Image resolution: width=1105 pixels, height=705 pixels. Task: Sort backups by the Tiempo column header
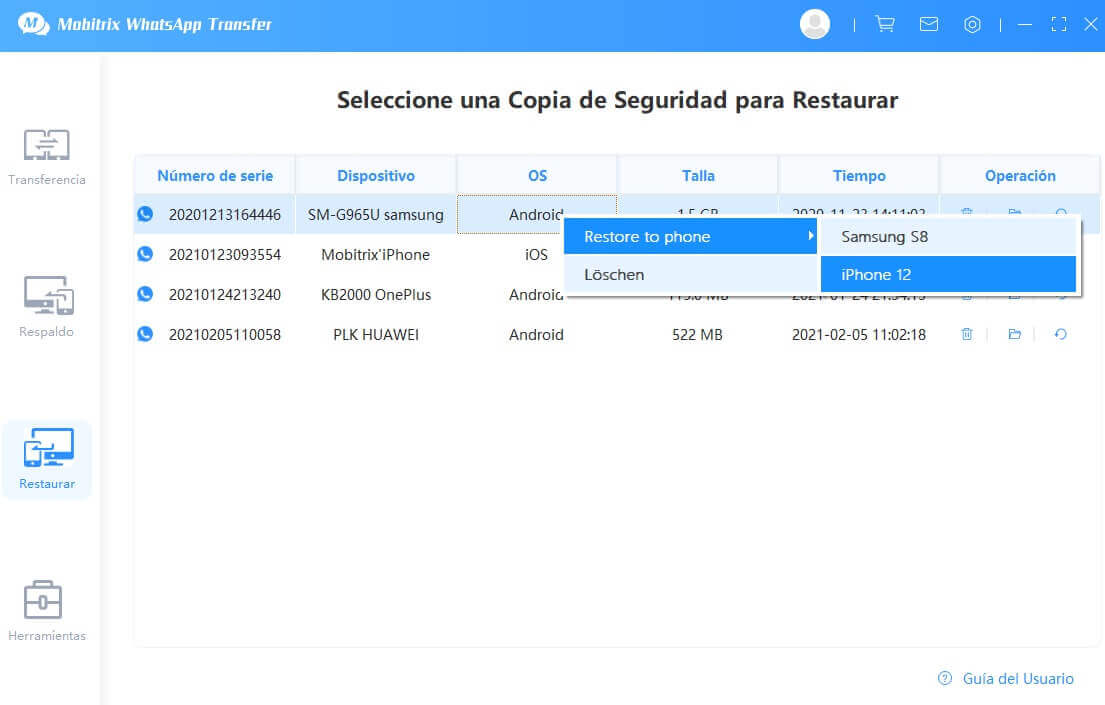pyautogui.click(x=858, y=174)
